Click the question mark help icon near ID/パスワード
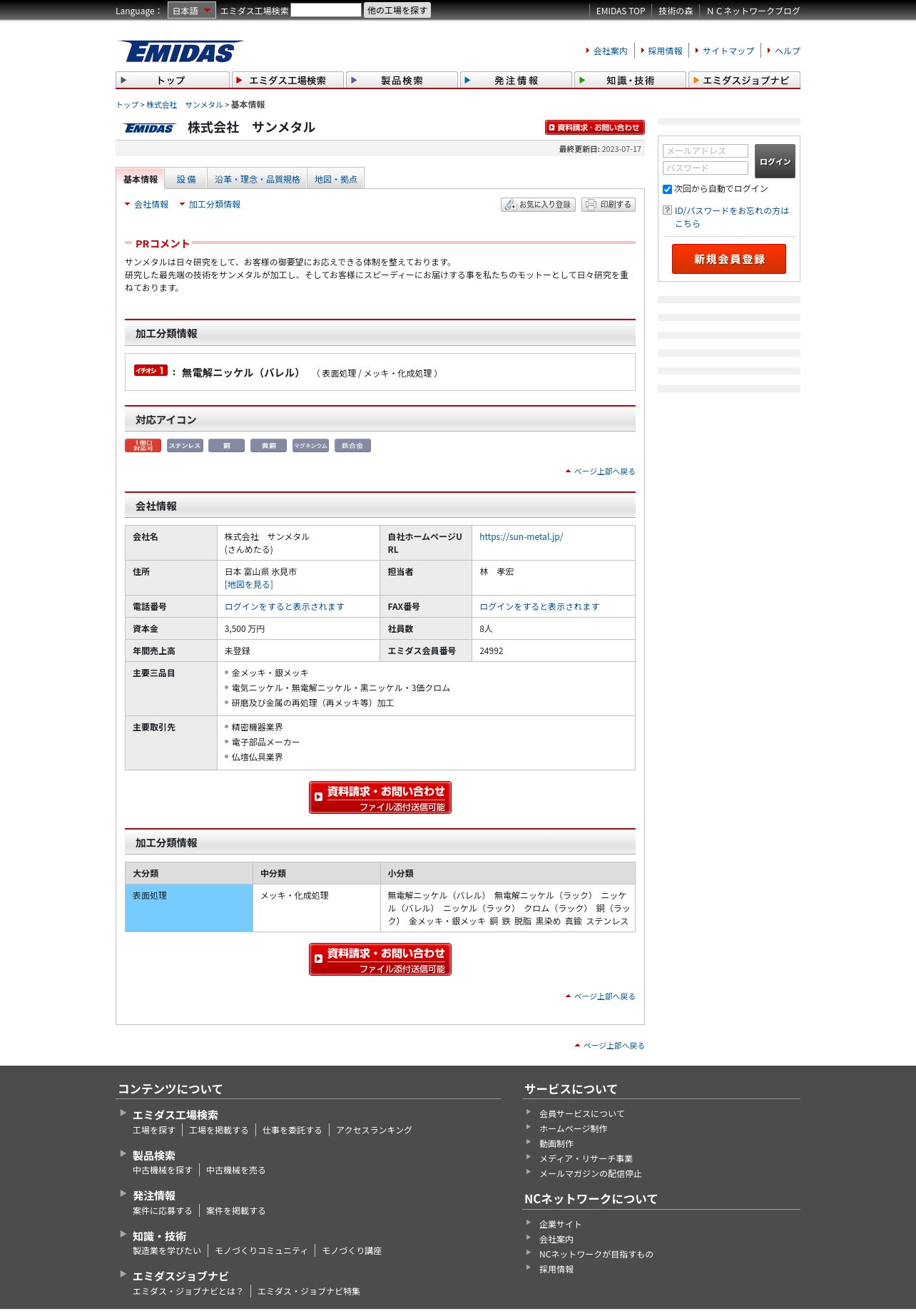 click(x=668, y=210)
